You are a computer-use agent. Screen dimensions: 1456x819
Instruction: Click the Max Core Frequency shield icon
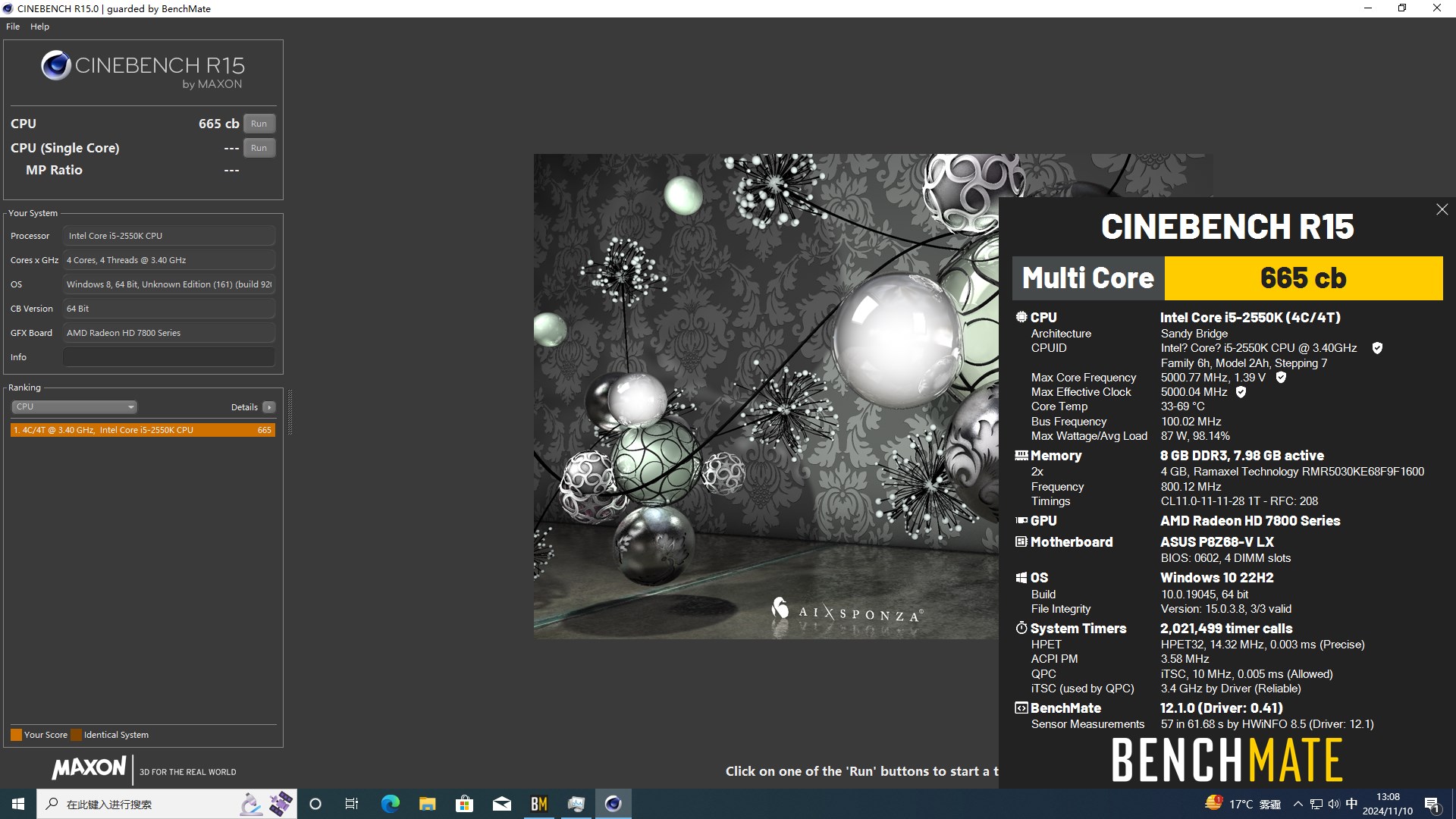point(1281,378)
